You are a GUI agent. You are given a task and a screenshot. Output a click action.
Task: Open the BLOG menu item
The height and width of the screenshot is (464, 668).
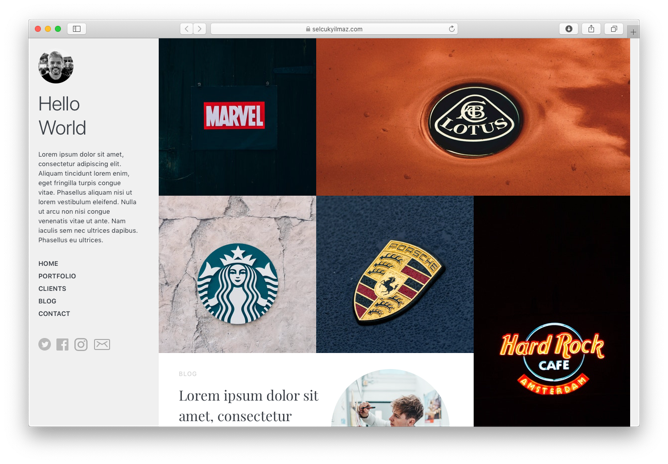(x=47, y=301)
